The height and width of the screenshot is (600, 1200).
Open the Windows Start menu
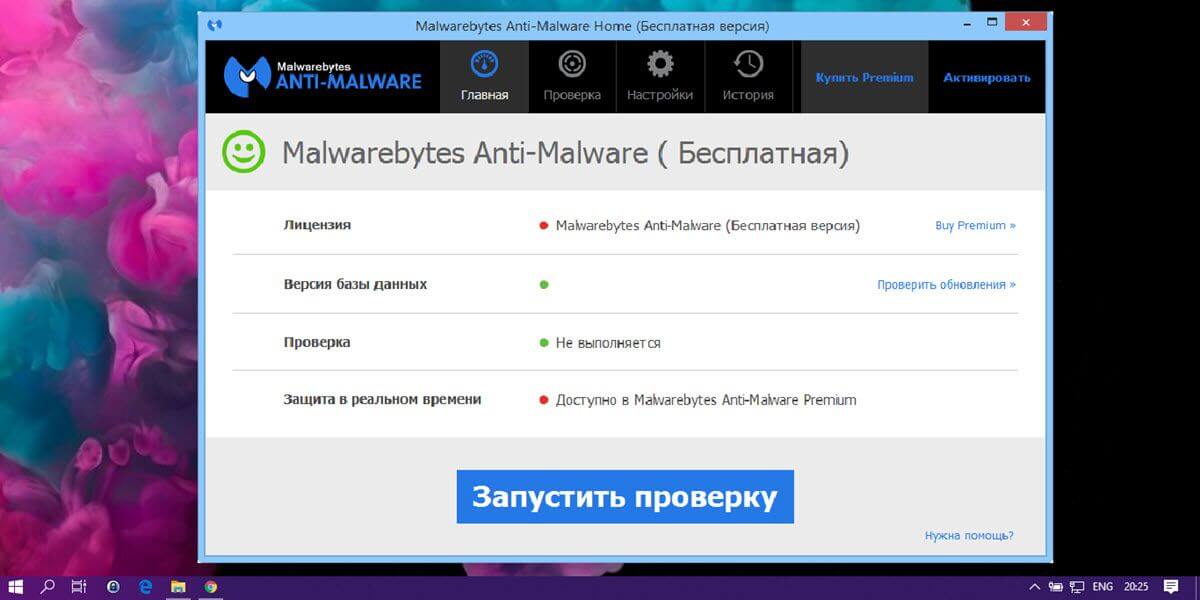point(17,587)
